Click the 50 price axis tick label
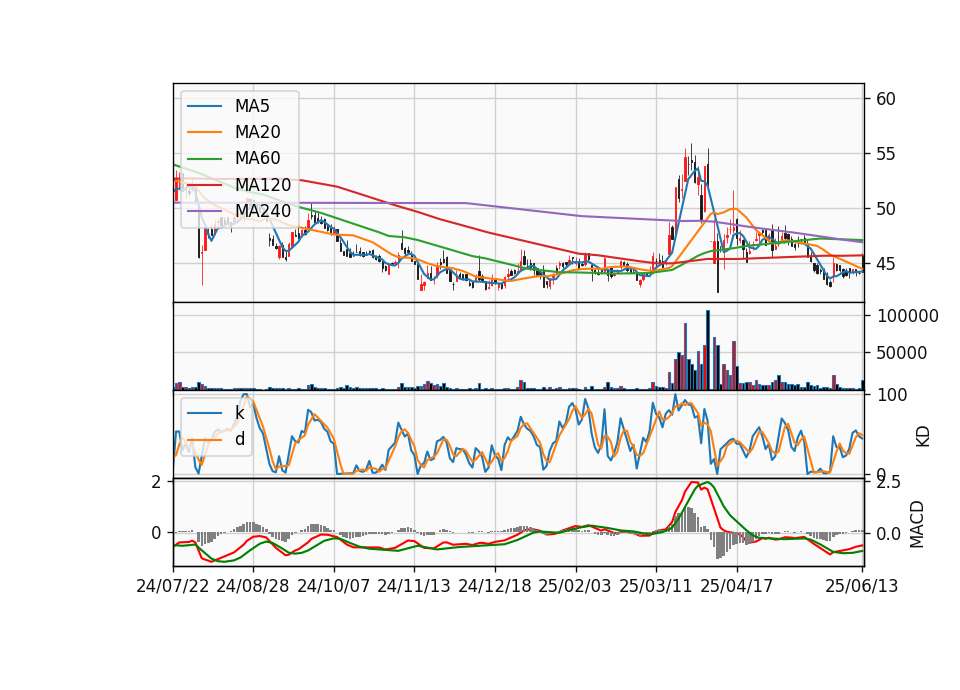Viewport: 960px width, 690px height. (x=885, y=209)
